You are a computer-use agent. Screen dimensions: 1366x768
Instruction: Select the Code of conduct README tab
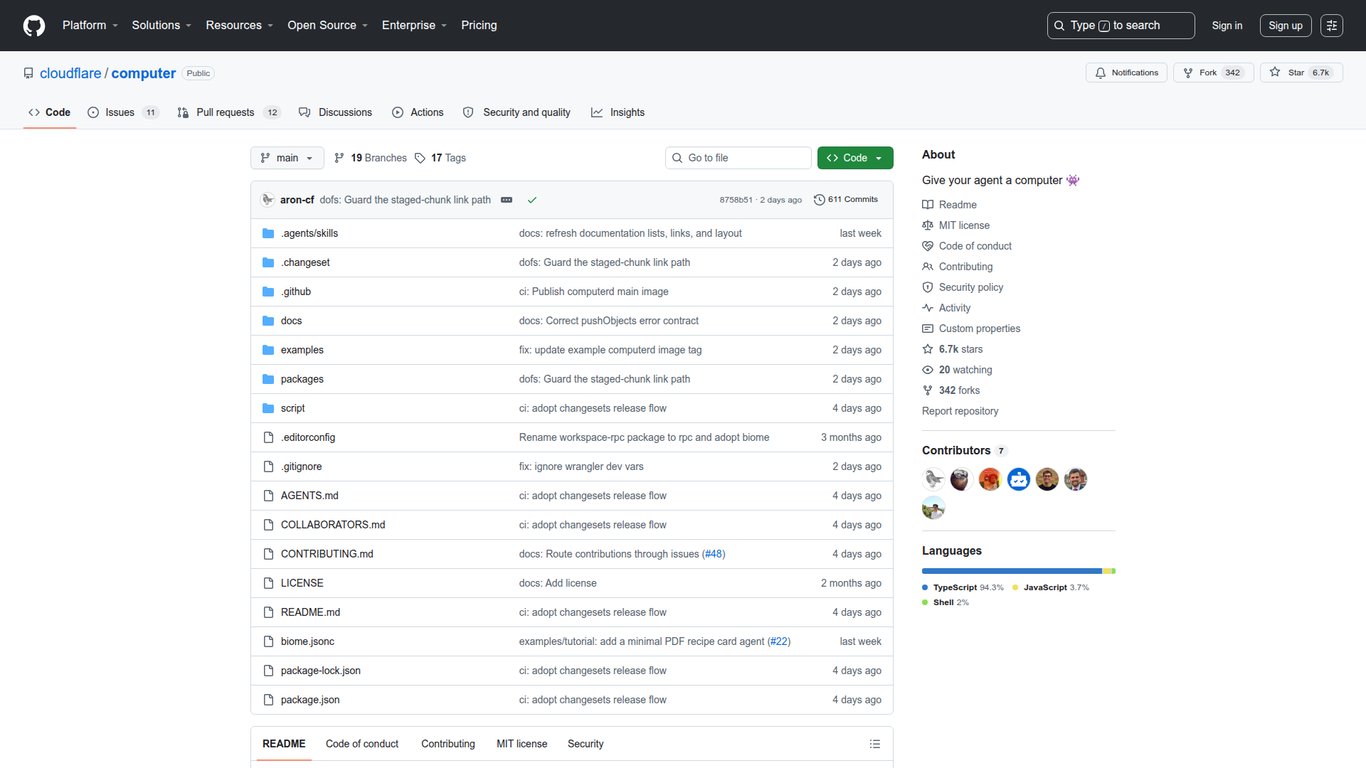point(362,744)
